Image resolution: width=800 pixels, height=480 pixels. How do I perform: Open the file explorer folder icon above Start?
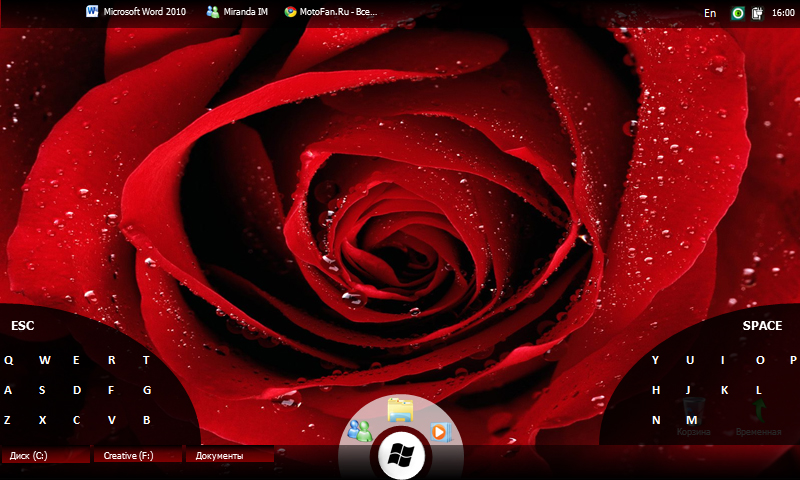pyautogui.click(x=400, y=410)
